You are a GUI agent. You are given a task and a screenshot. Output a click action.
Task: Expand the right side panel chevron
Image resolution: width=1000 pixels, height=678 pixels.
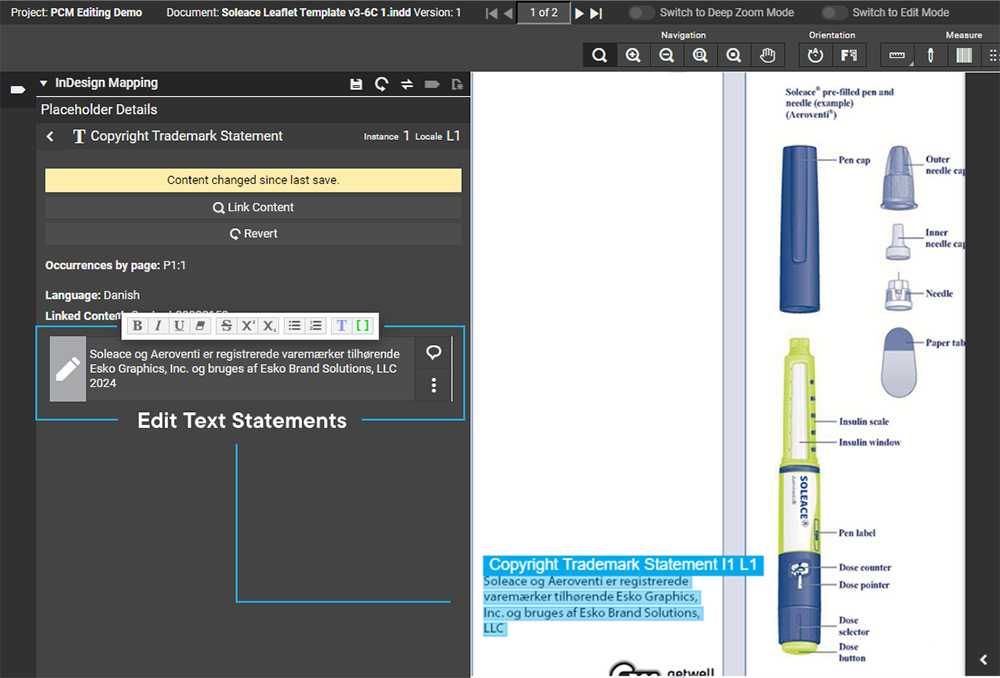(x=983, y=659)
